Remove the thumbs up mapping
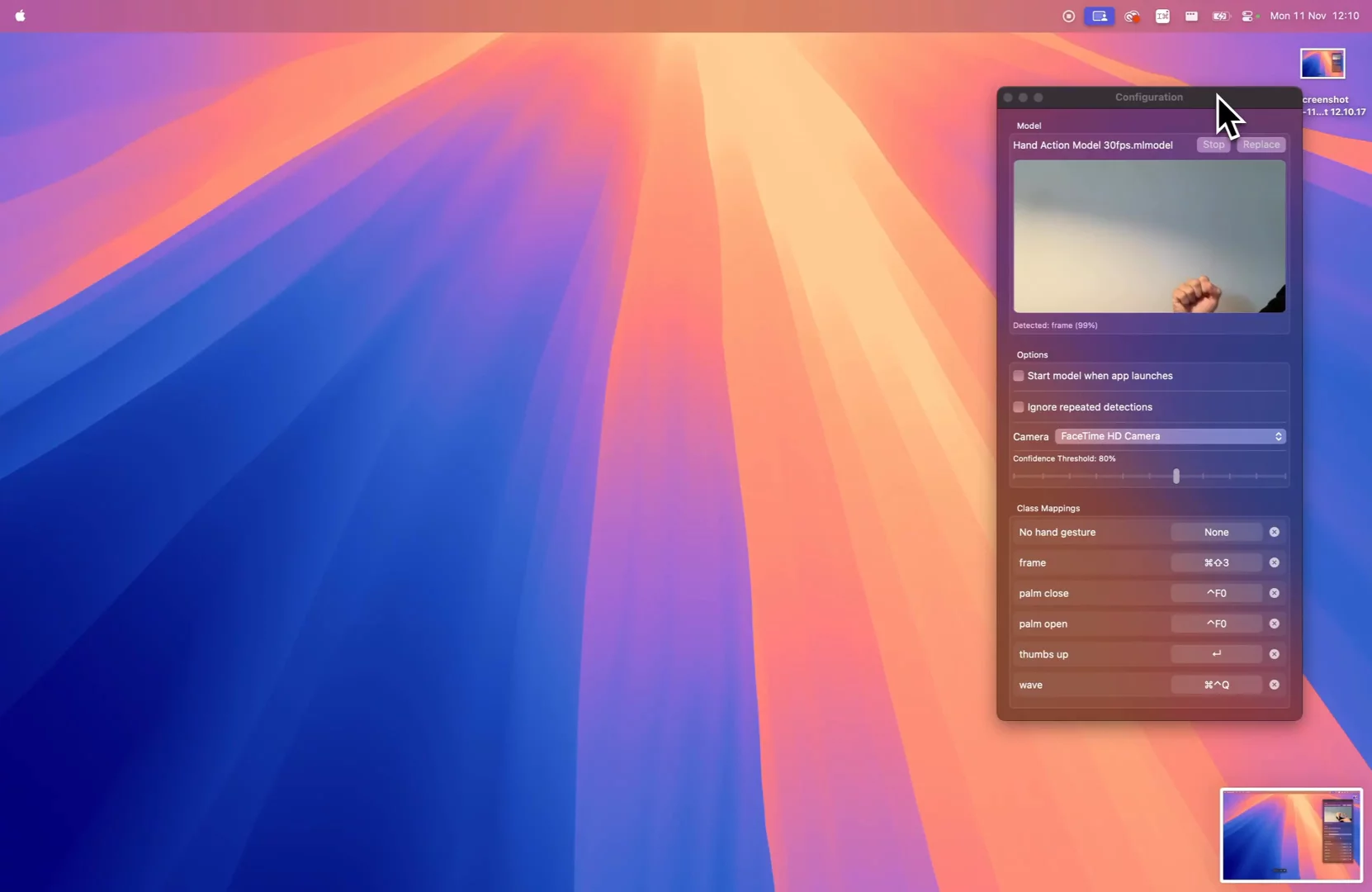This screenshot has width=1372, height=892. pos(1274,653)
